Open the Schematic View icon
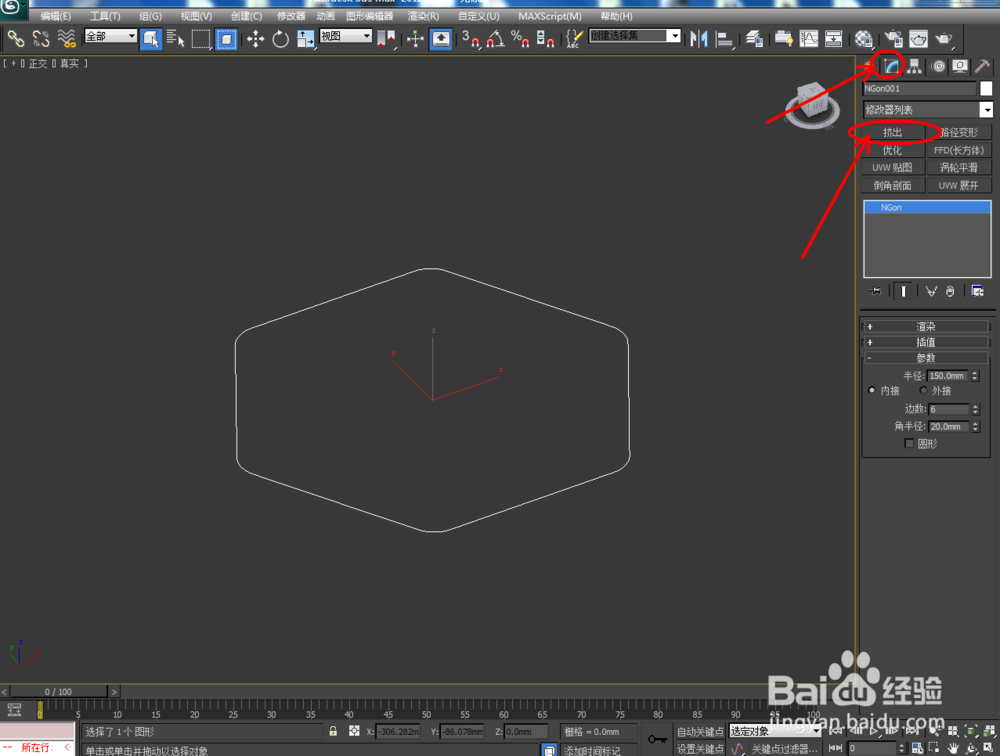 pos(834,39)
